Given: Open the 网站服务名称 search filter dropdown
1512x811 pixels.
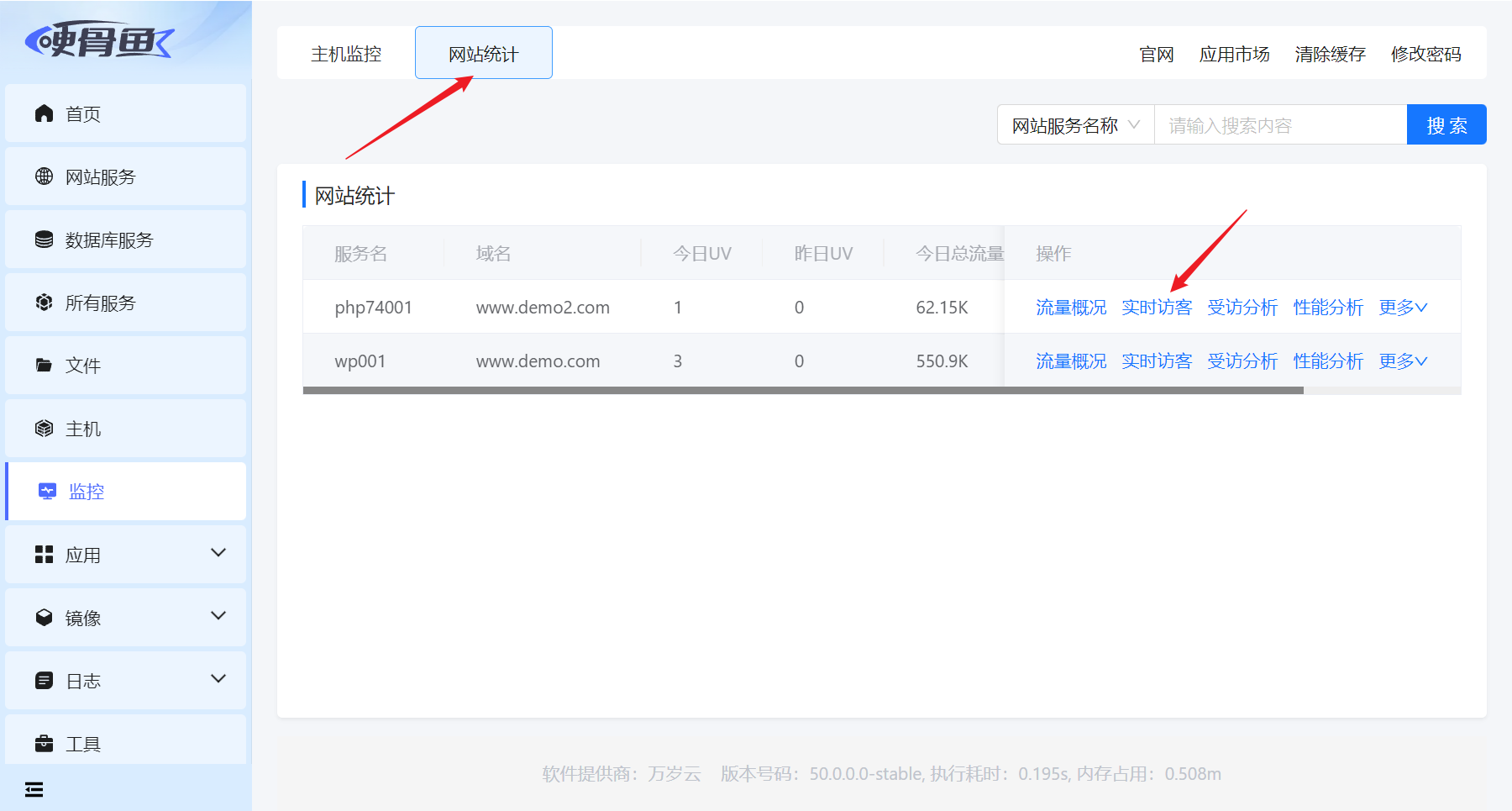Looking at the screenshot, I should (1076, 125).
